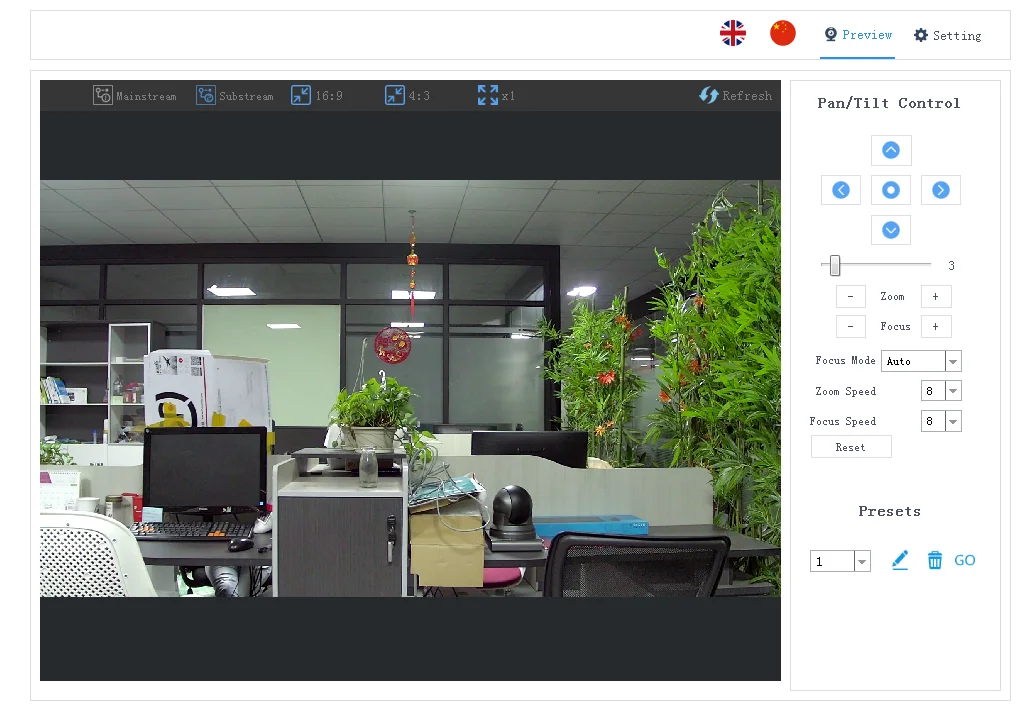1033x723 pixels.
Task: Edit the preset with the pencil icon
Action: [x=899, y=561]
